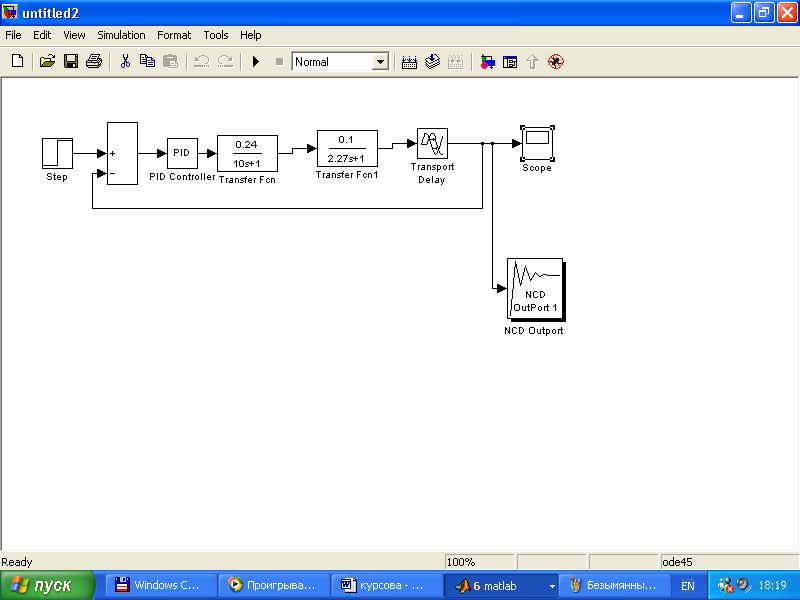This screenshot has height=600, width=800.
Task: Toggle the Model Browser icon
Action: [x=510, y=62]
